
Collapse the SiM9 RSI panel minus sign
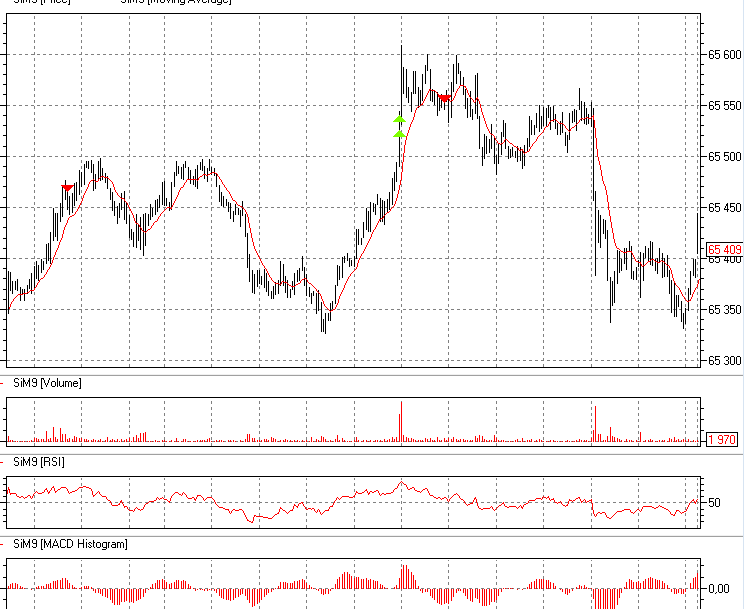click(4, 463)
